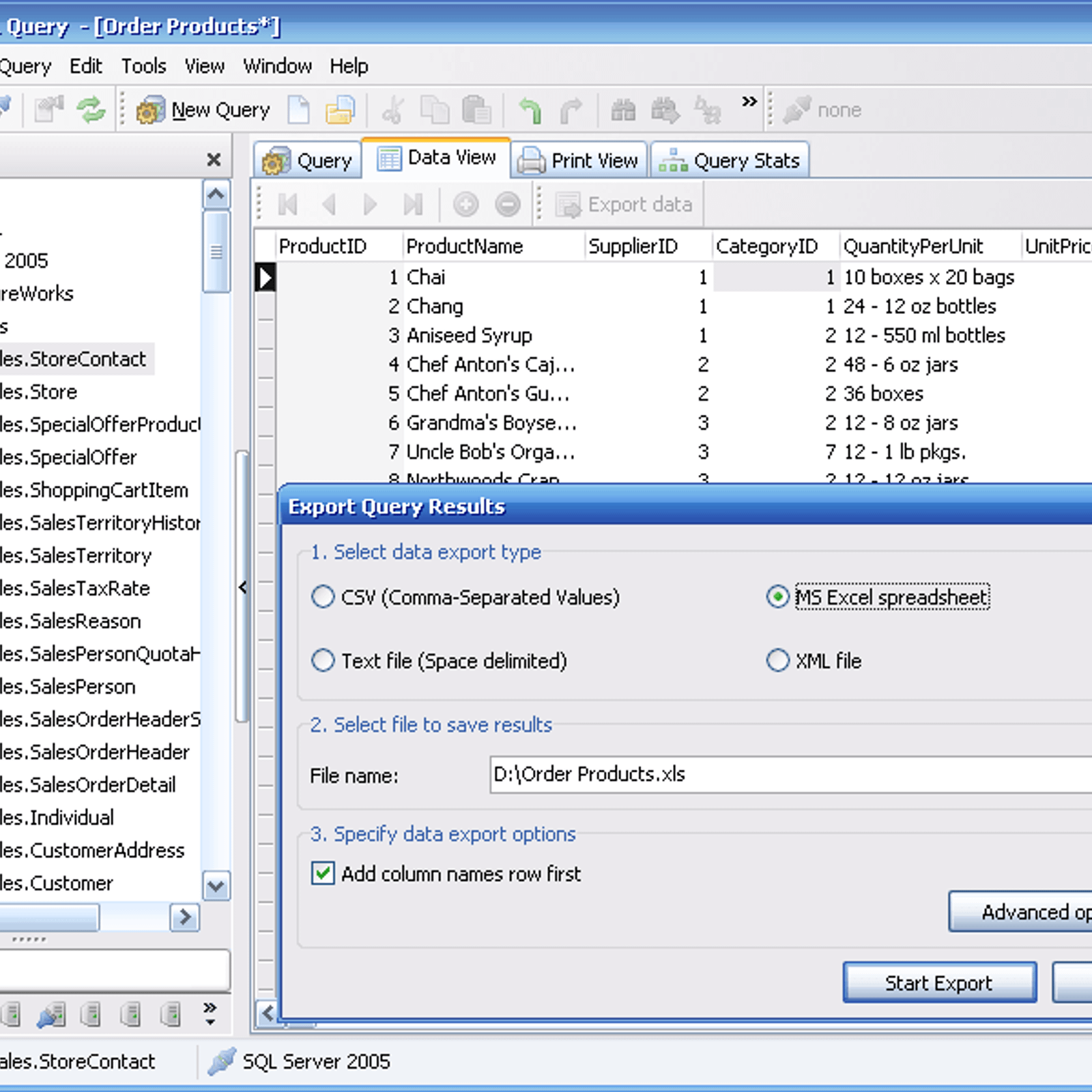Open the Query menu
The height and width of the screenshot is (1092, 1092).
coord(25,66)
